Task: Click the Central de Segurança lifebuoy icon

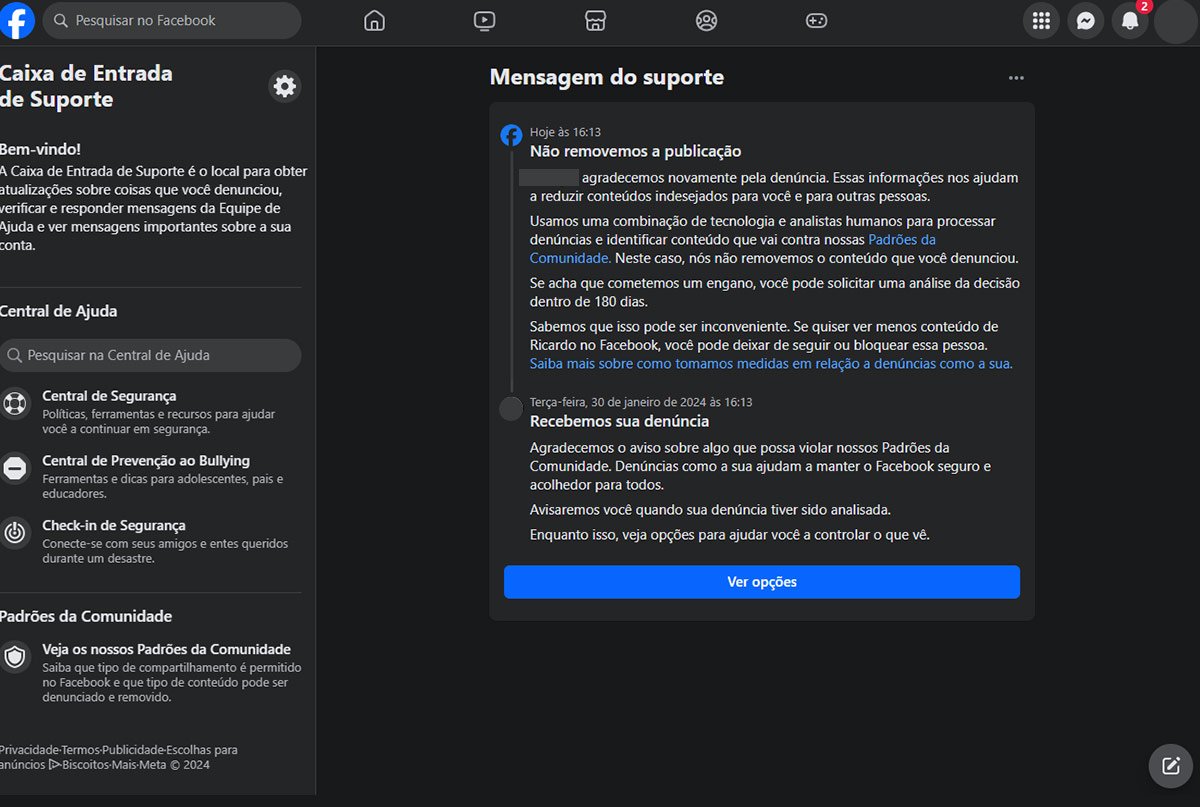Action: click(x=15, y=404)
